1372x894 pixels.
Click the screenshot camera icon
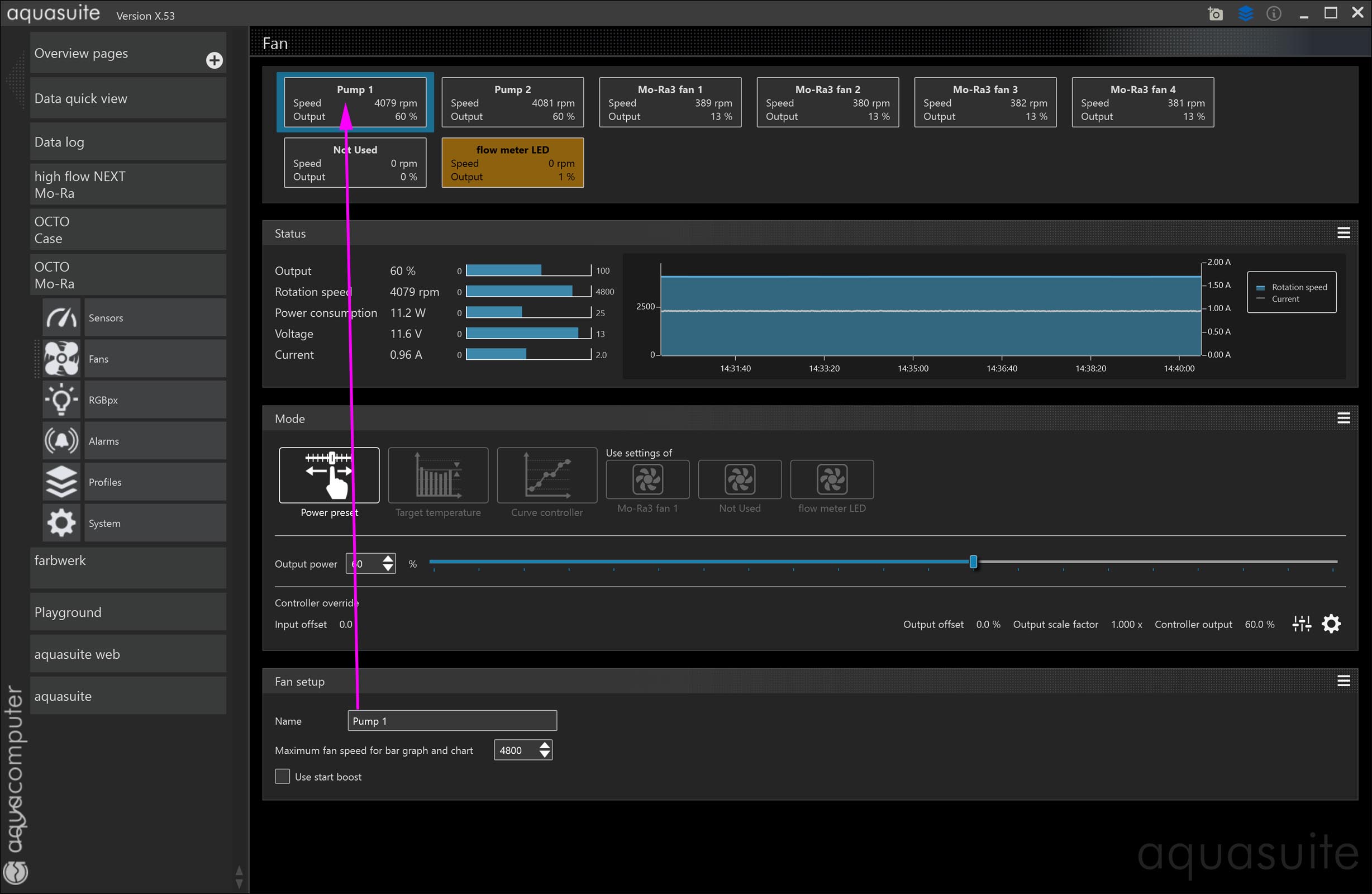1214,14
